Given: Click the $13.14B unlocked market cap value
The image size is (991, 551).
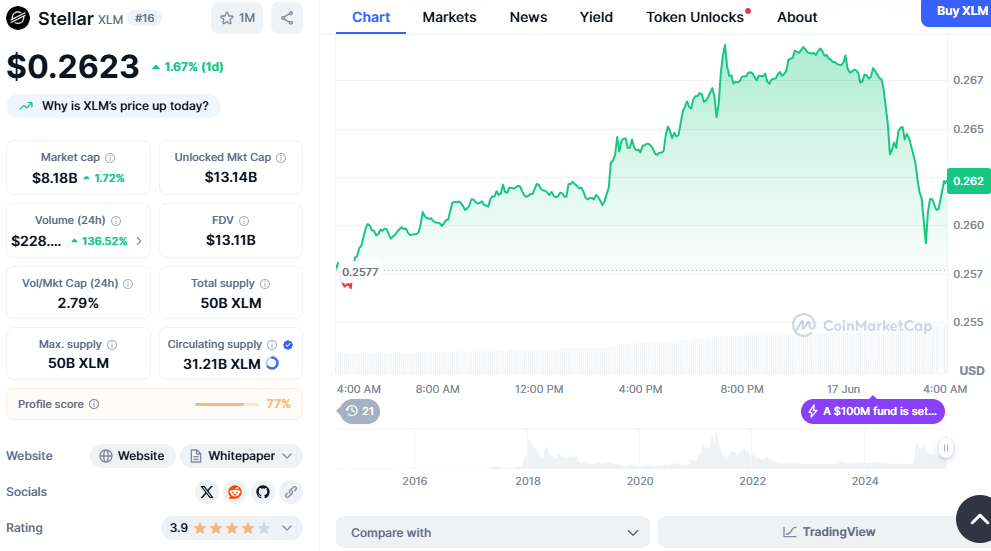Looking at the screenshot, I should tap(231, 178).
